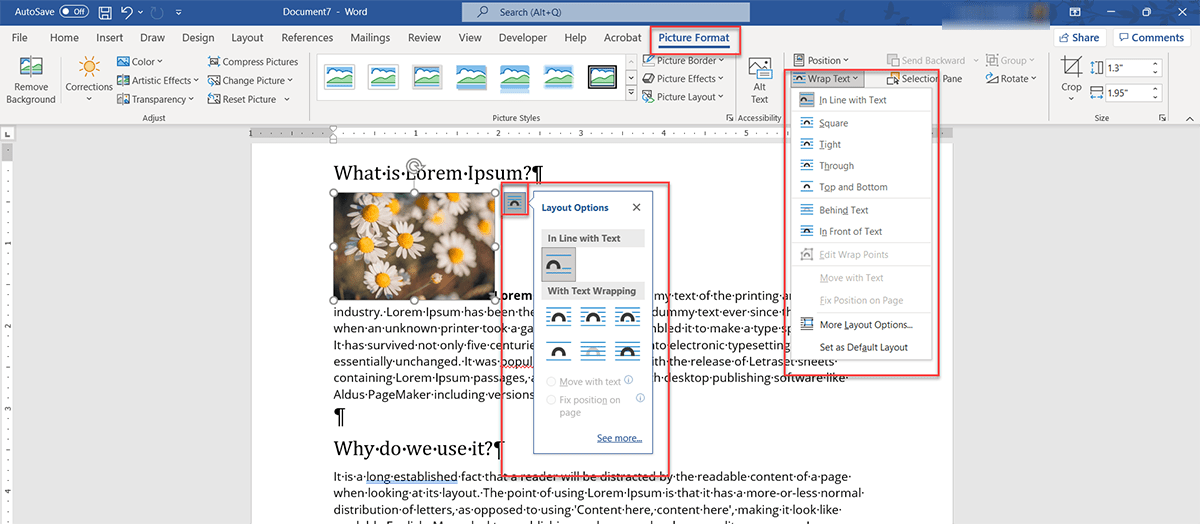Open the Picture Layout dropdown

coord(684,97)
